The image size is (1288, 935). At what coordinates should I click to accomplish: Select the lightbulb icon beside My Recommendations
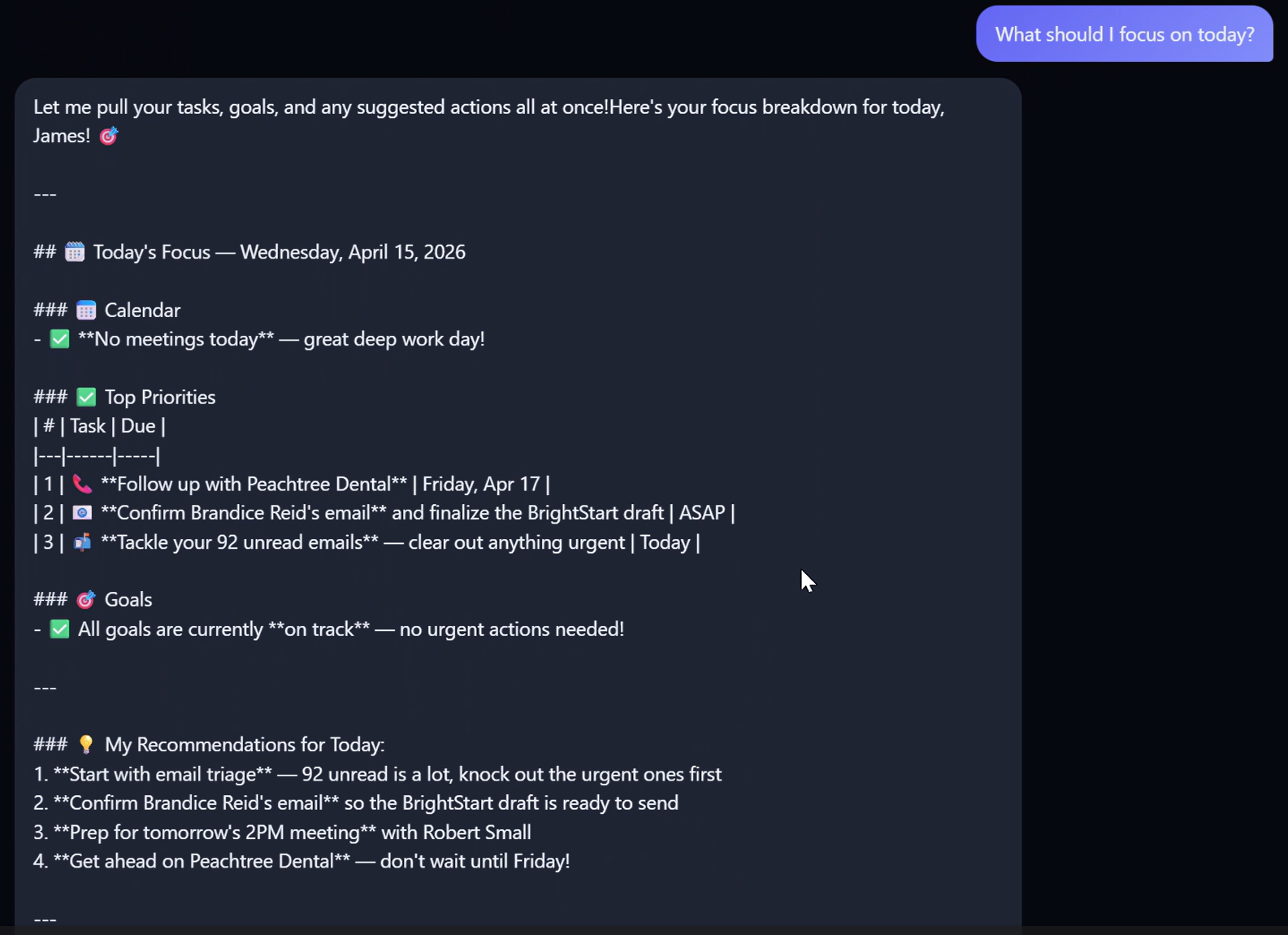(86, 744)
